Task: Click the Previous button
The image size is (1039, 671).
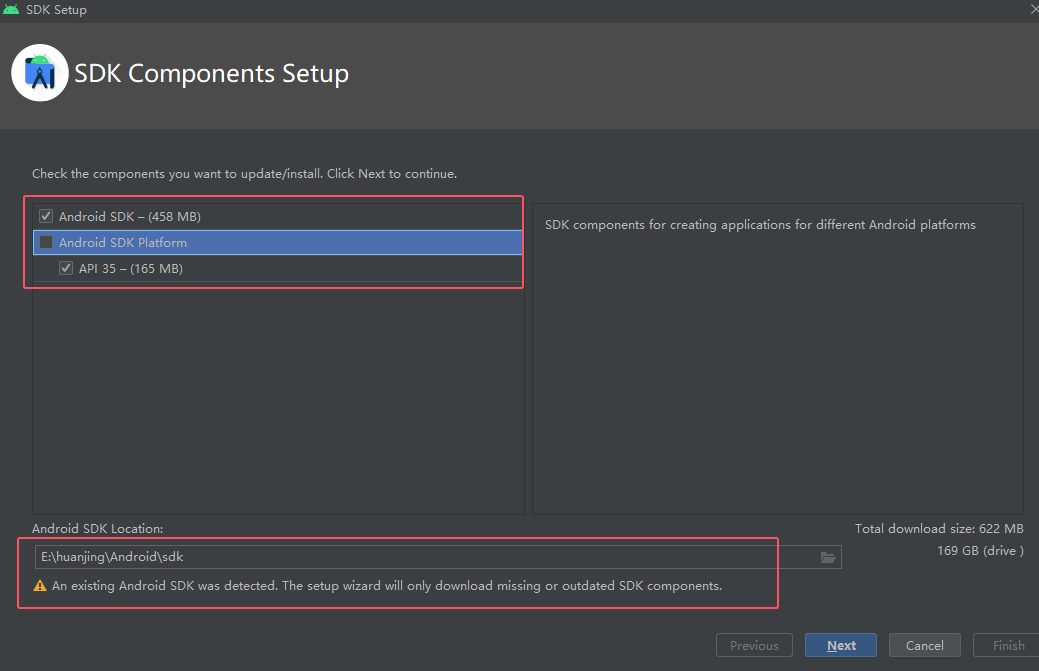Action: coord(754,645)
